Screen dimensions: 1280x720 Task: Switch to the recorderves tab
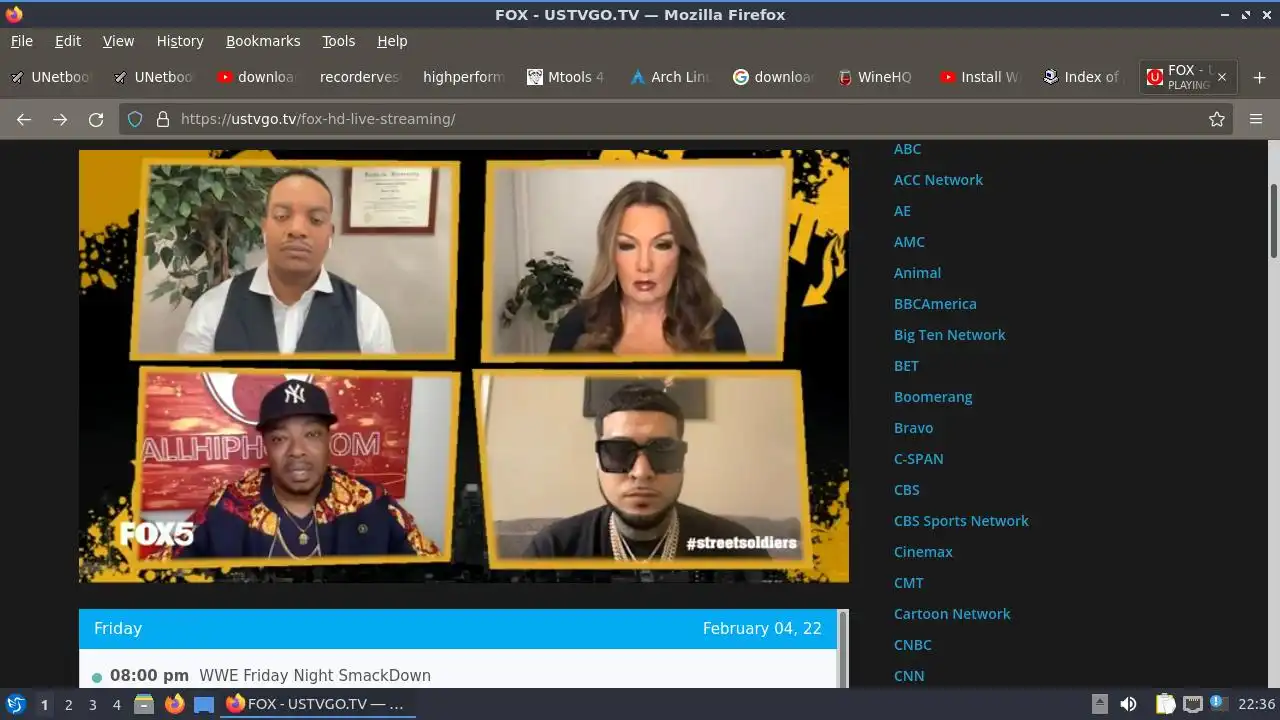coord(359,77)
